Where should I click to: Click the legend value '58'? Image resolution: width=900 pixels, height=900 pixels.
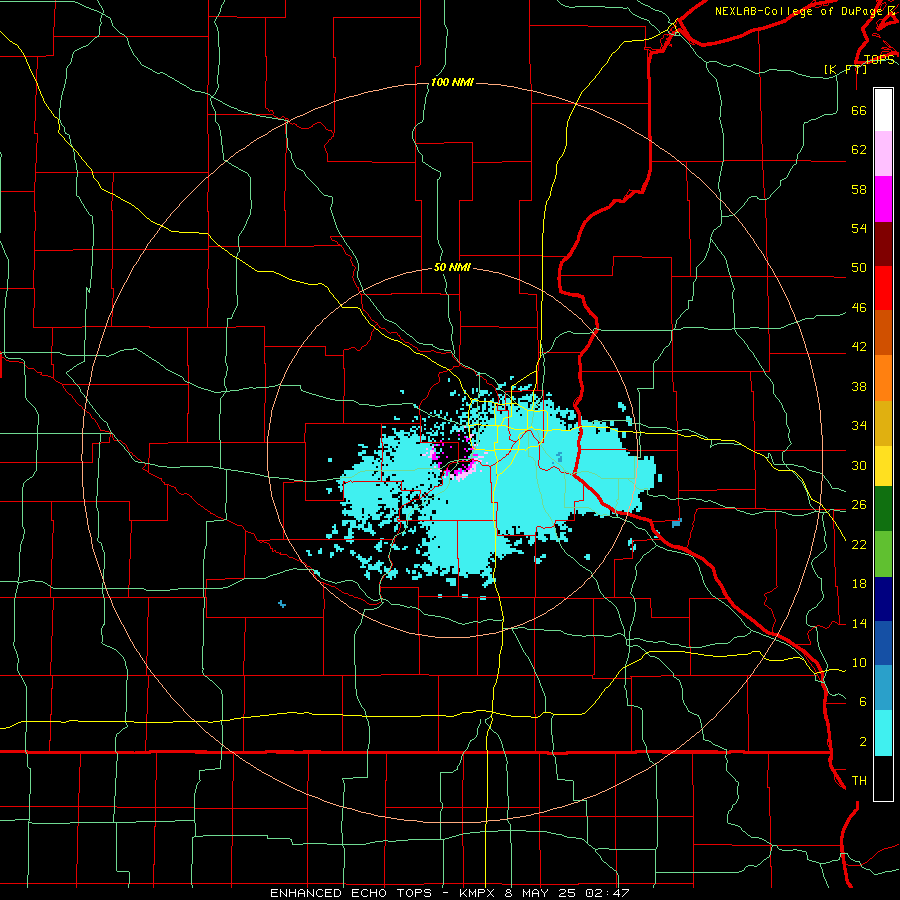[859, 189]
